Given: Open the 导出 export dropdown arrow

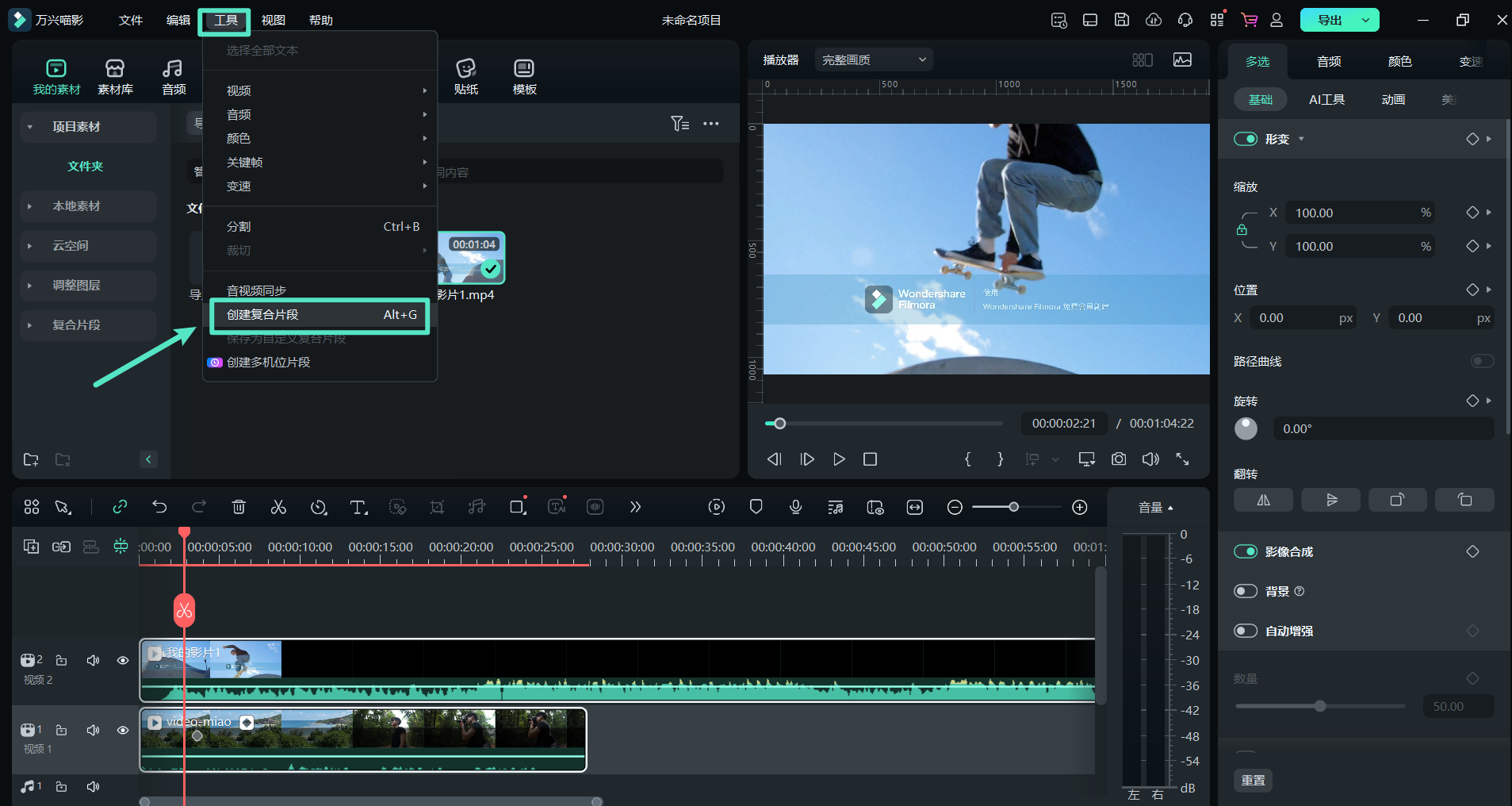Looking at the screenshot, I should 1365,20.
